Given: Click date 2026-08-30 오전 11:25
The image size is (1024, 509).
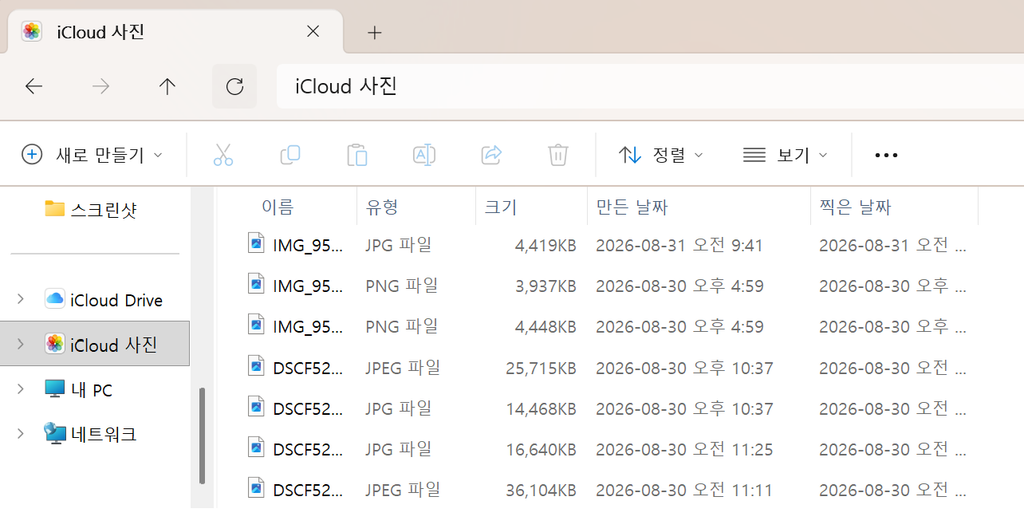Looking at the screenshot, I should click(684, 450).
